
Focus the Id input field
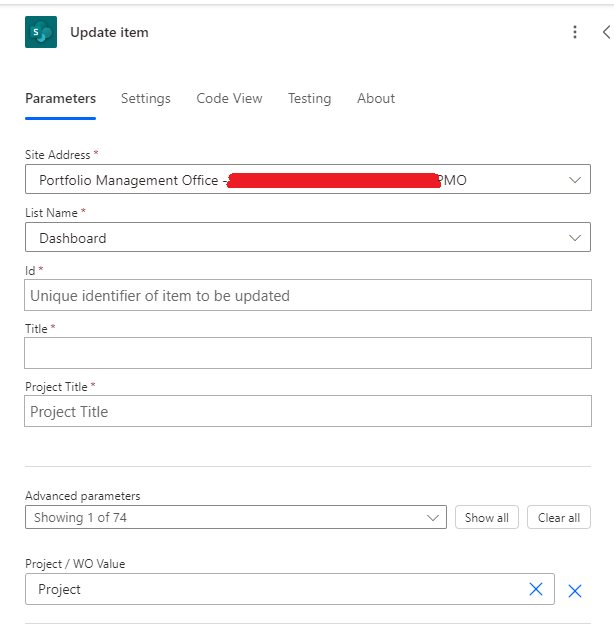click(308, 295)
